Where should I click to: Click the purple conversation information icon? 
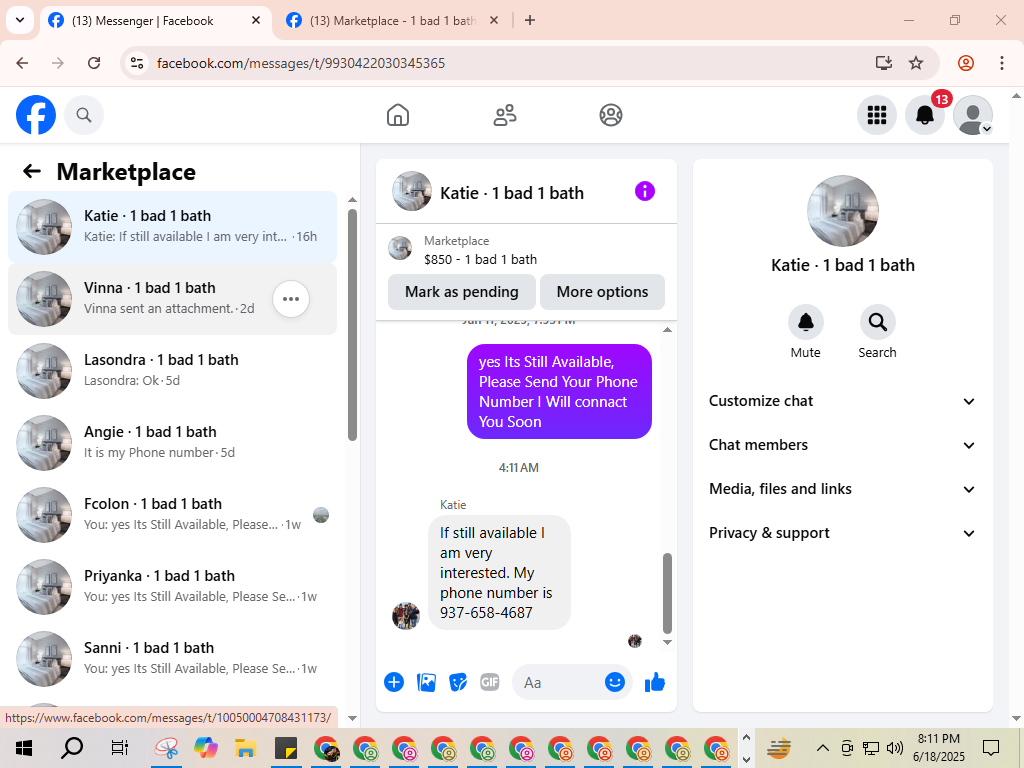(645, 191)
